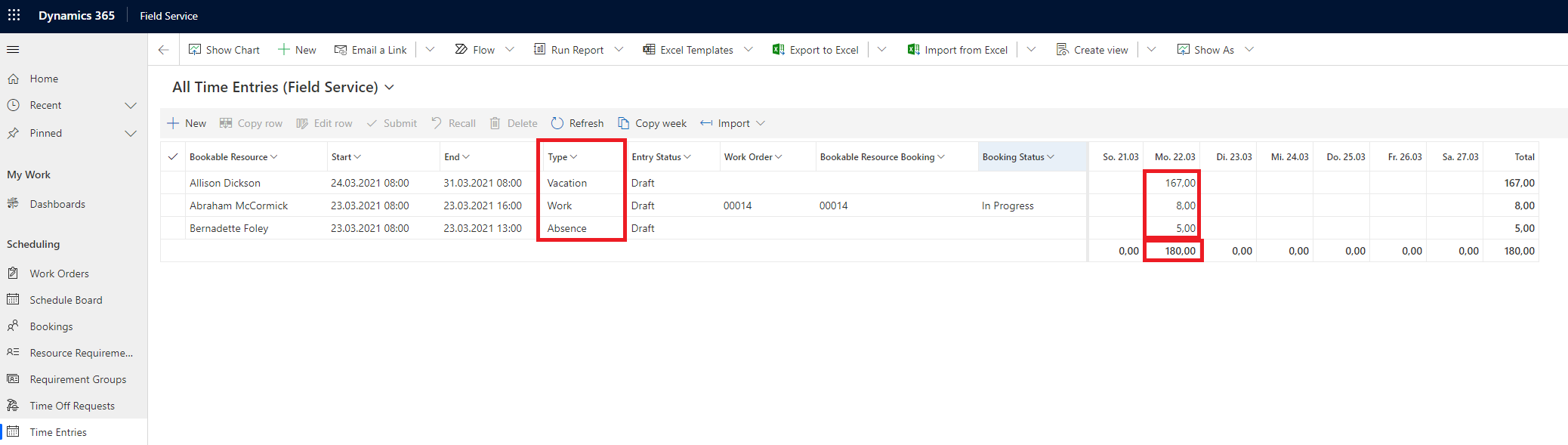The width and height of the screenshot is (1568, 445).
Task: Click the Bookings icon in sidebar
Action: (13, 326)
